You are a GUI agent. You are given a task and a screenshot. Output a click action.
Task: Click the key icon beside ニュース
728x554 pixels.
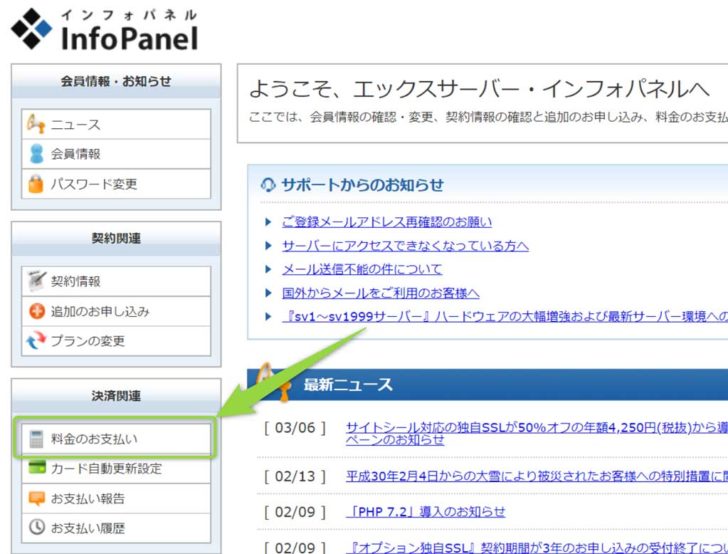35,125
